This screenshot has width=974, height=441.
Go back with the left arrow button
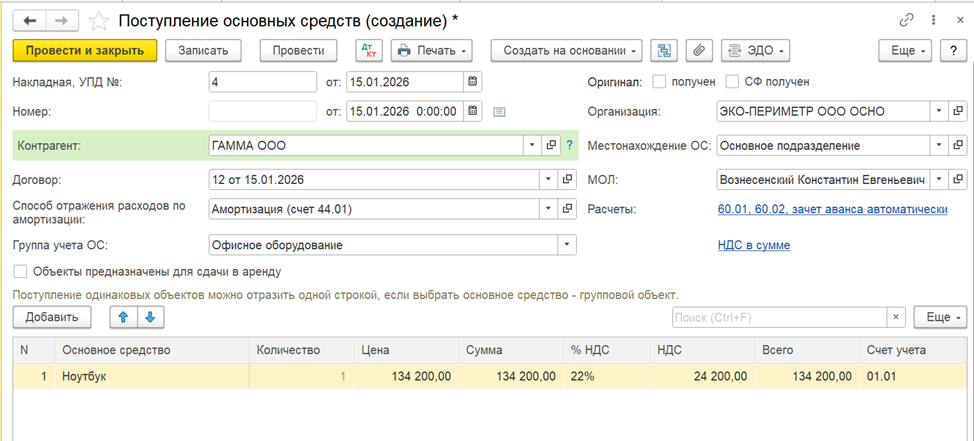click(x=29, y=20)
